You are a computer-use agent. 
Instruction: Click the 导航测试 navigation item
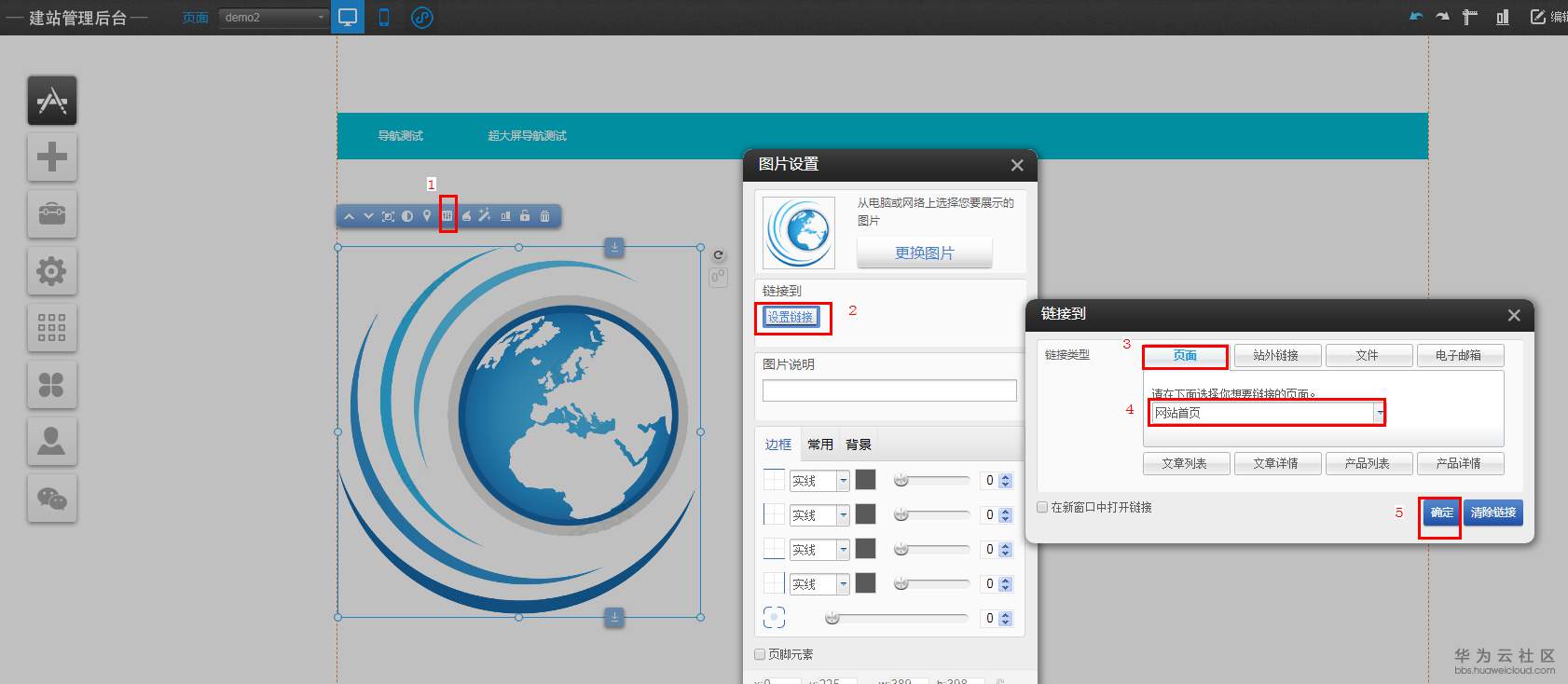click(401, 136)
